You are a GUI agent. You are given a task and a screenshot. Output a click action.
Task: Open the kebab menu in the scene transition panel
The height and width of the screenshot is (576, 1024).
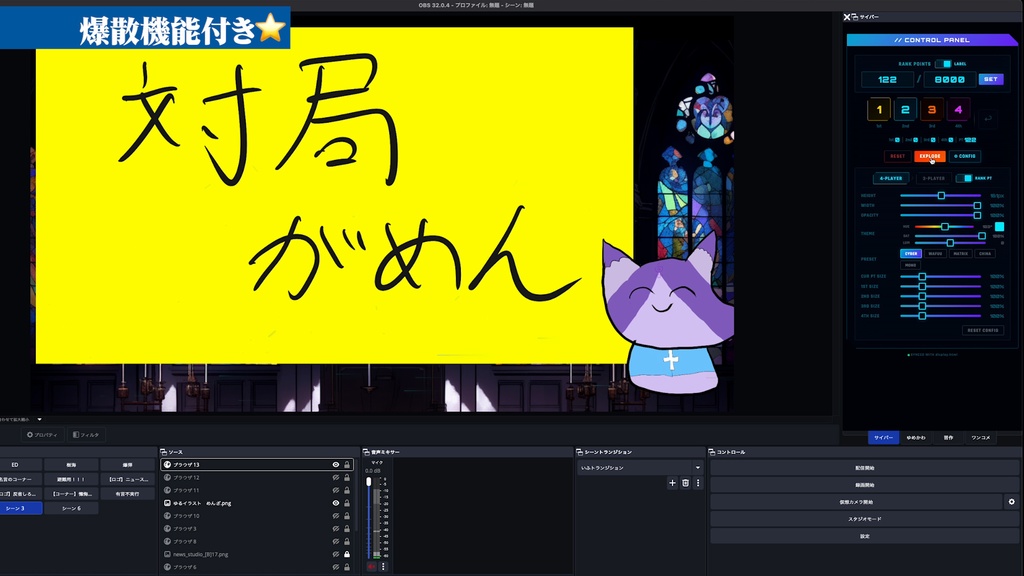pyautogui.click(x=698, y=483)
